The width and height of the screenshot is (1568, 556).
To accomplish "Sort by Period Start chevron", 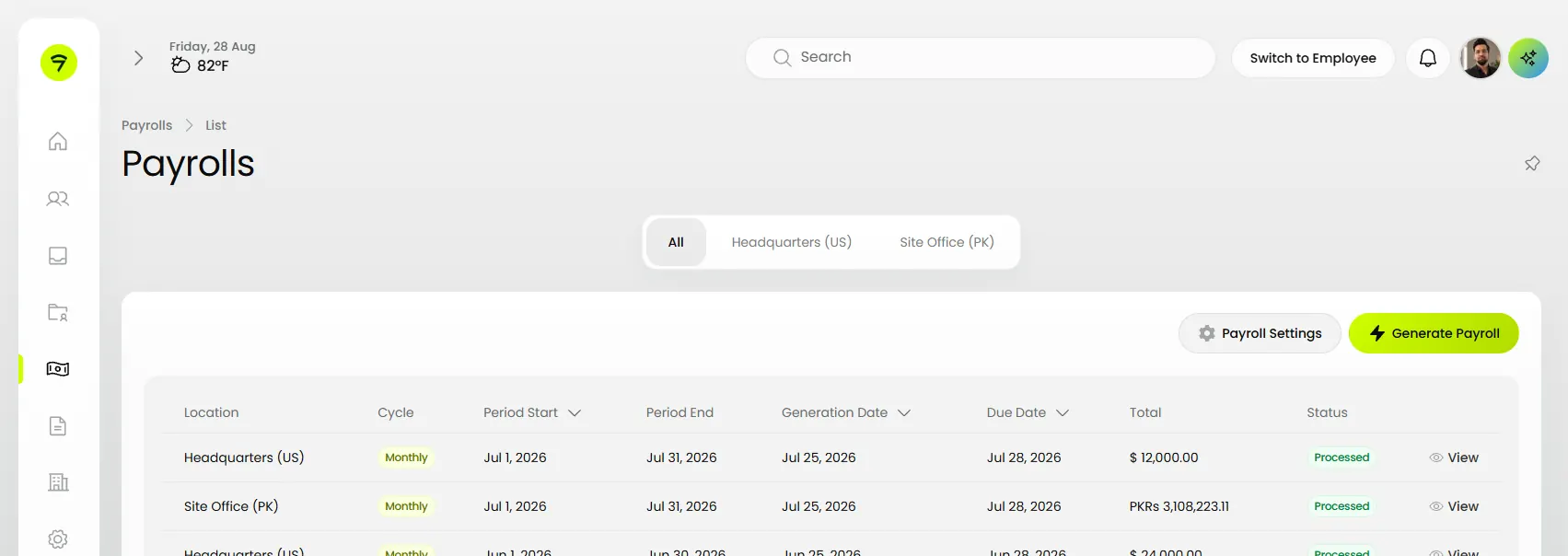I will click(575, 413).
